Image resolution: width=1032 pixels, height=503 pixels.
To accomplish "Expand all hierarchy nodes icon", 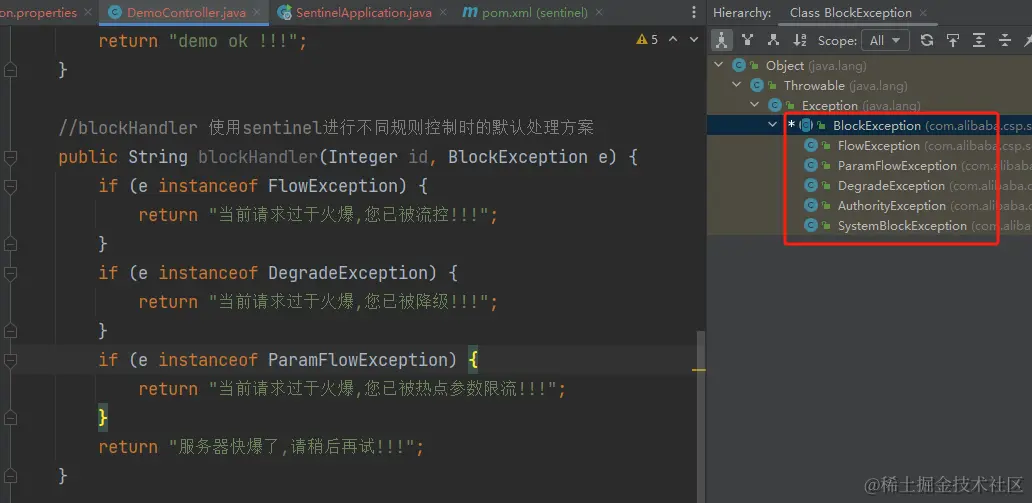I will pos(979,40).
